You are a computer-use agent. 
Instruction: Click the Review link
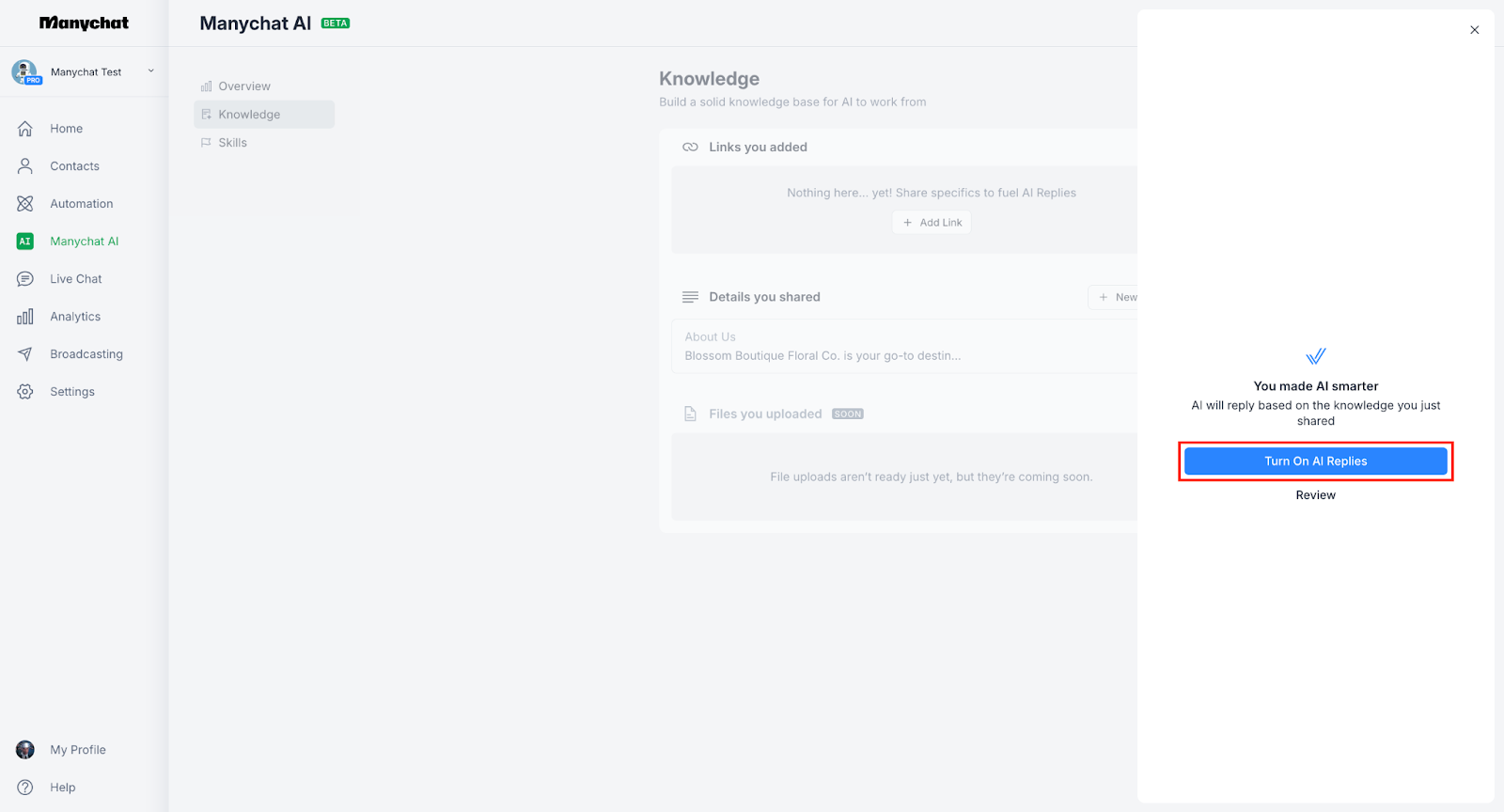[1315, 495]
